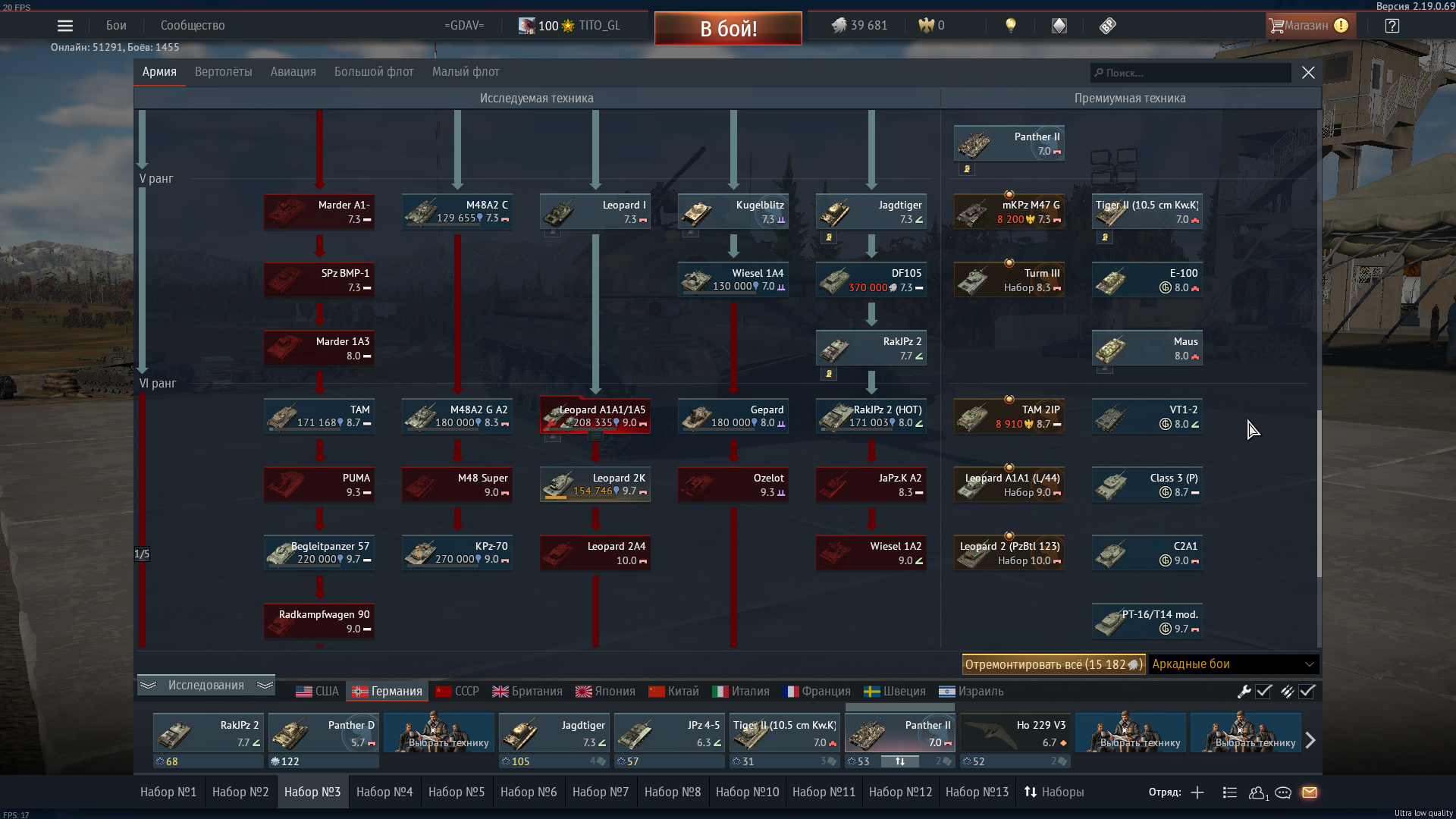Open the wagers ticket icon
1456x819 pixels.
[1107, 26]
